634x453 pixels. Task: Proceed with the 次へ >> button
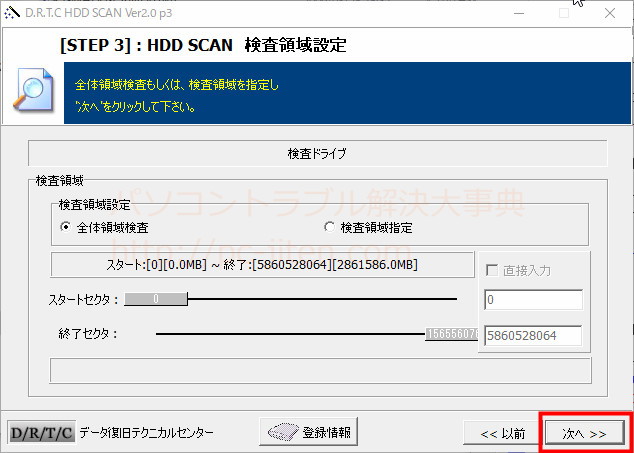pyautogui.click(x=584, y=434)
